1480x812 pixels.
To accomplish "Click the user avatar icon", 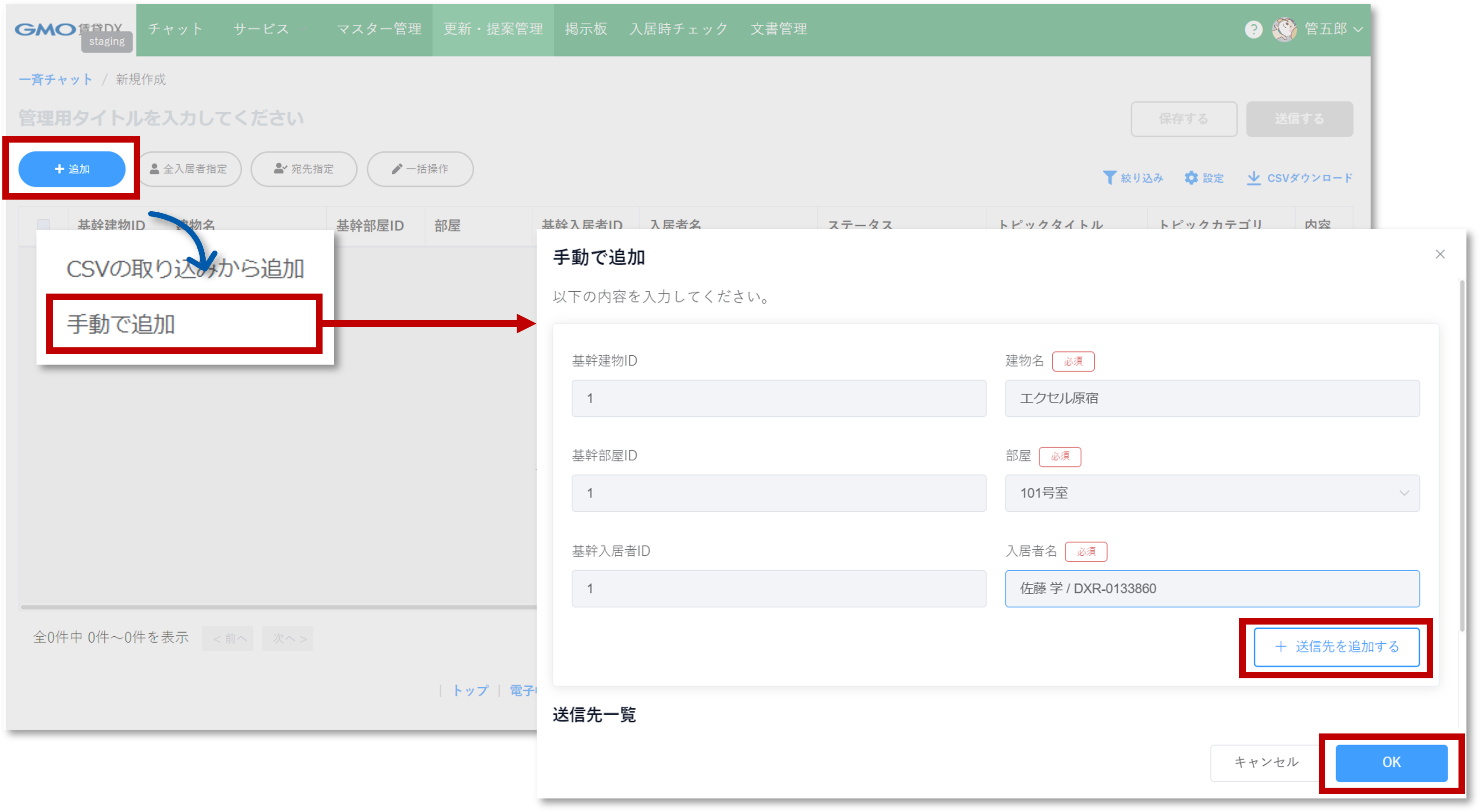I will pyautogui.click(x=1284, y=29).
